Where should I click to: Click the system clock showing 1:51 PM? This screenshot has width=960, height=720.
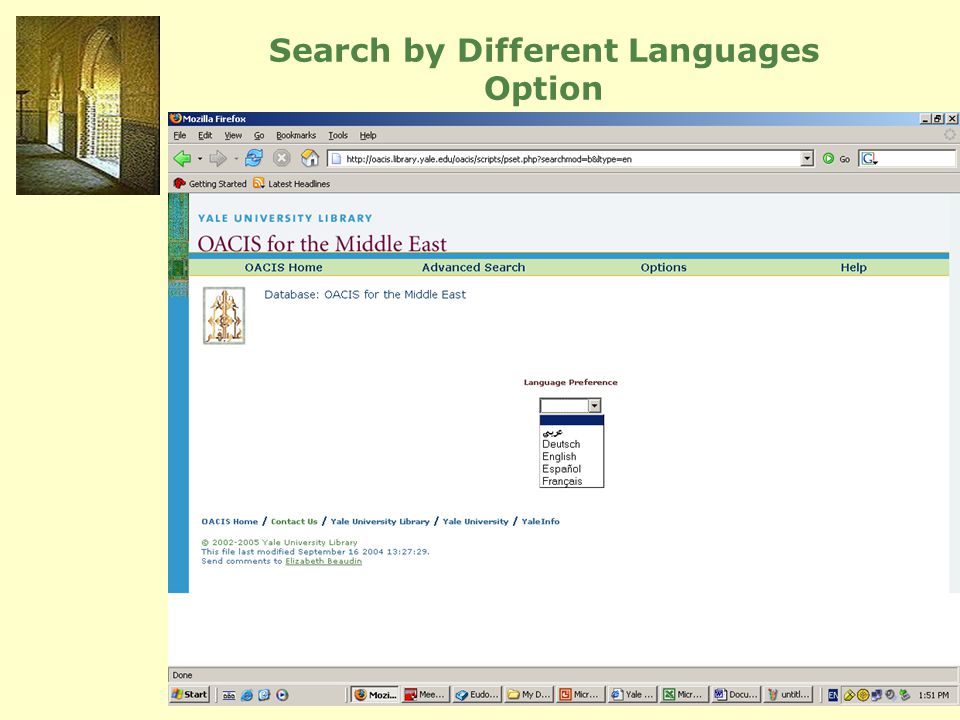pos(933,695)
